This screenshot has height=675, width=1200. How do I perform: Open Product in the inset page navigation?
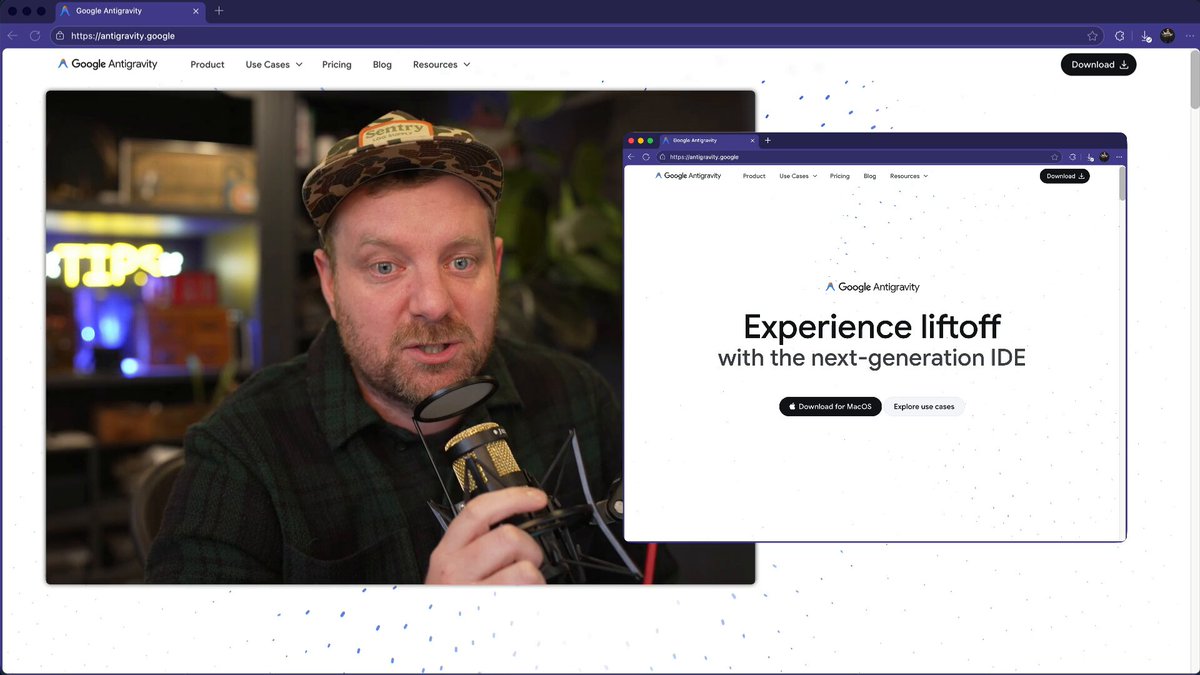[x=754, y=176]
